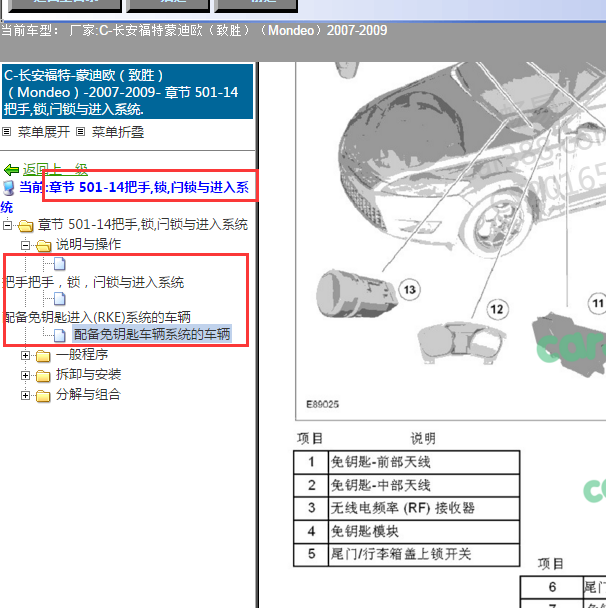Select 章节 501-14把手,锁,闩锁与进入系统 tree item
Viewport: 606px width, 608px height.
pos(143,225)
